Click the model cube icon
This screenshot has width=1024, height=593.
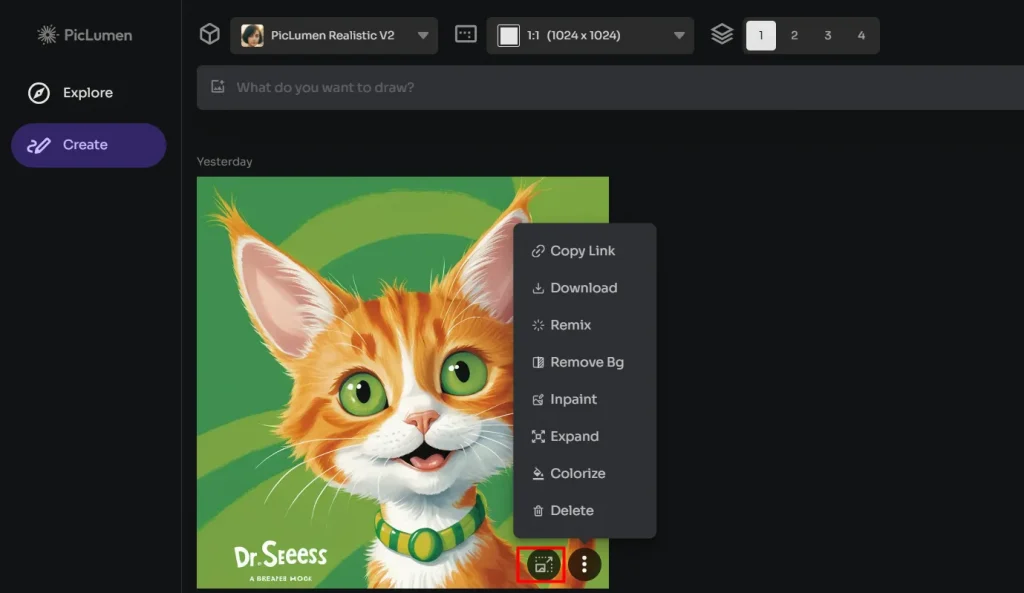(x=209, y=33)
